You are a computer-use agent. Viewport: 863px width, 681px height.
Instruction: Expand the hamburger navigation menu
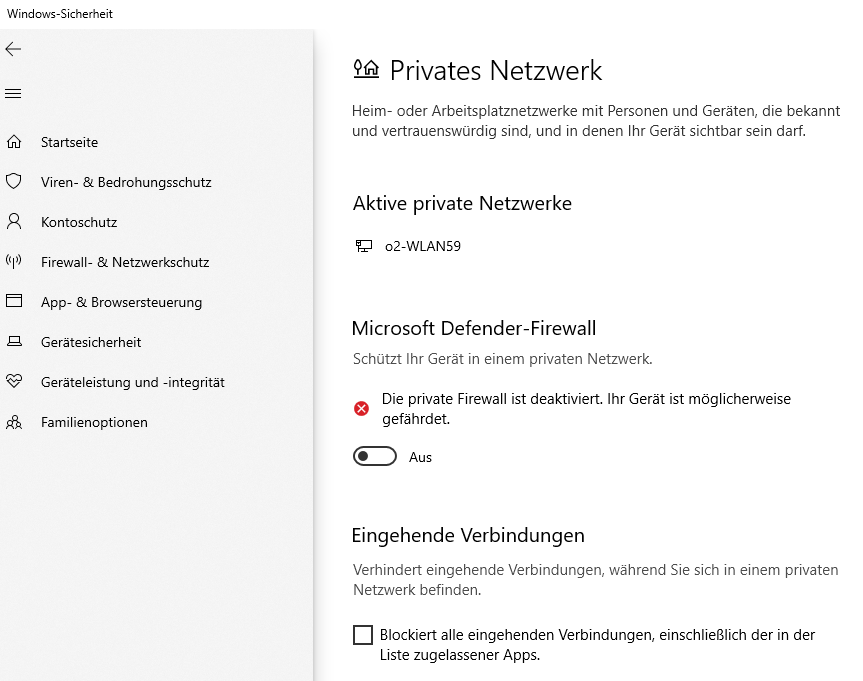click(x=13, y=94)
